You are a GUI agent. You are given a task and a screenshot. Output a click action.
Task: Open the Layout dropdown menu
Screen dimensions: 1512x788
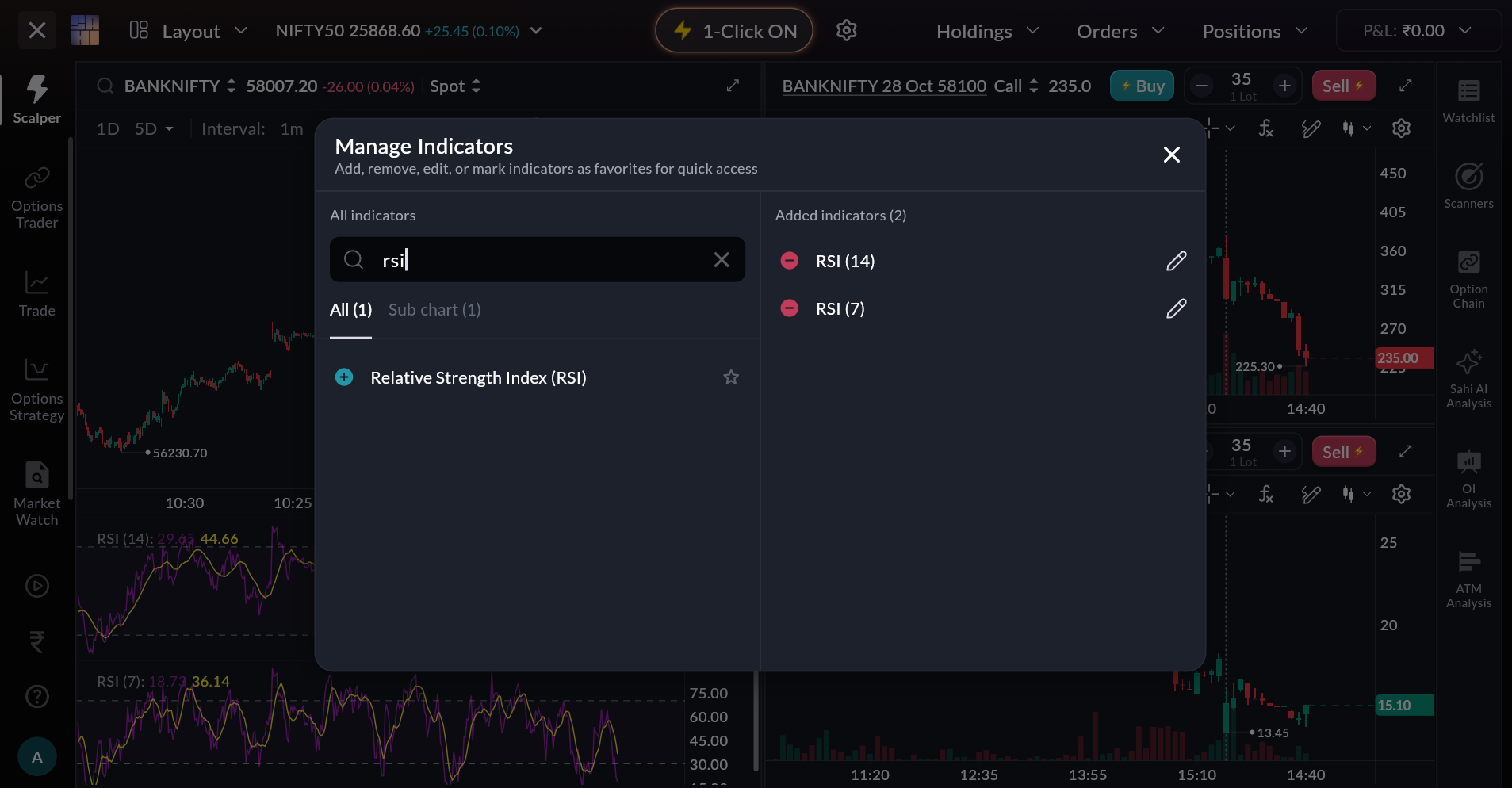[x=189, y=31]
